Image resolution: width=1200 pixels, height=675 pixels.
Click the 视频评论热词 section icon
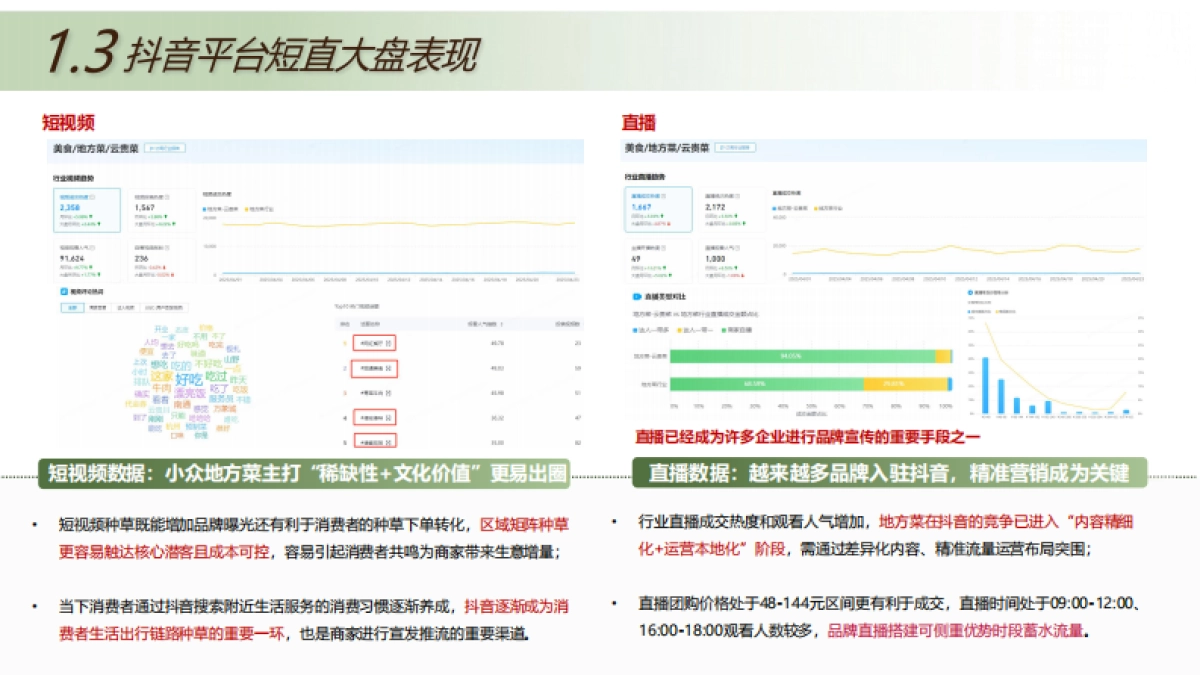click(63, 290)
